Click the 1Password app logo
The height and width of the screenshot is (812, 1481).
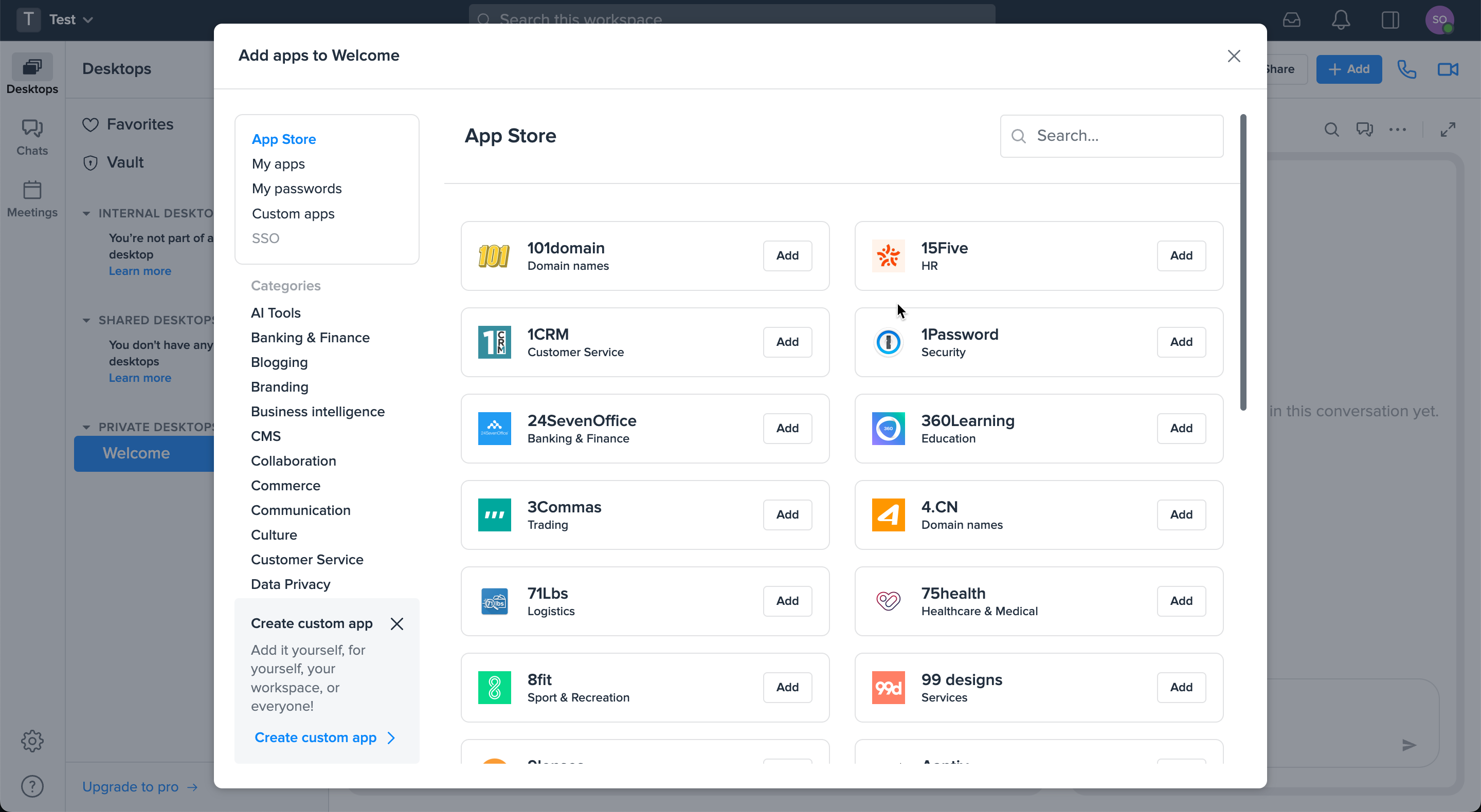(x=888, y=342)
